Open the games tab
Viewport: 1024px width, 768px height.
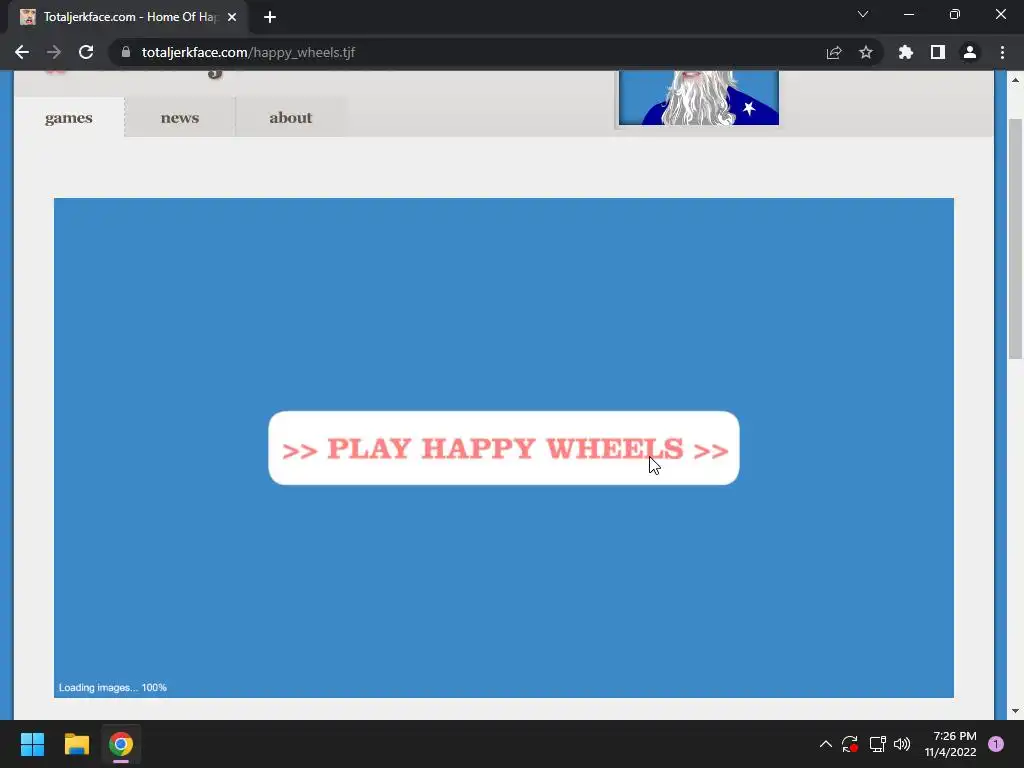pyautogui.click(x=69, y=118)
